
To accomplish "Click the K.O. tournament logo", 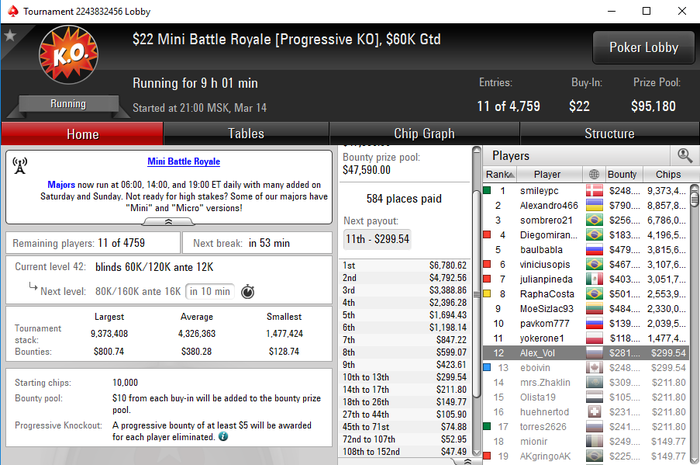I will coord(69,54).
